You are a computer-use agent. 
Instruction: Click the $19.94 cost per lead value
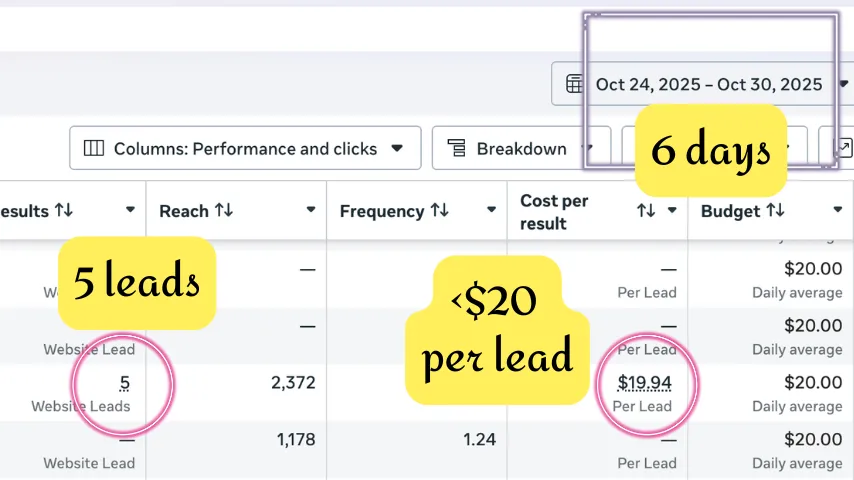tap(645, 382)
